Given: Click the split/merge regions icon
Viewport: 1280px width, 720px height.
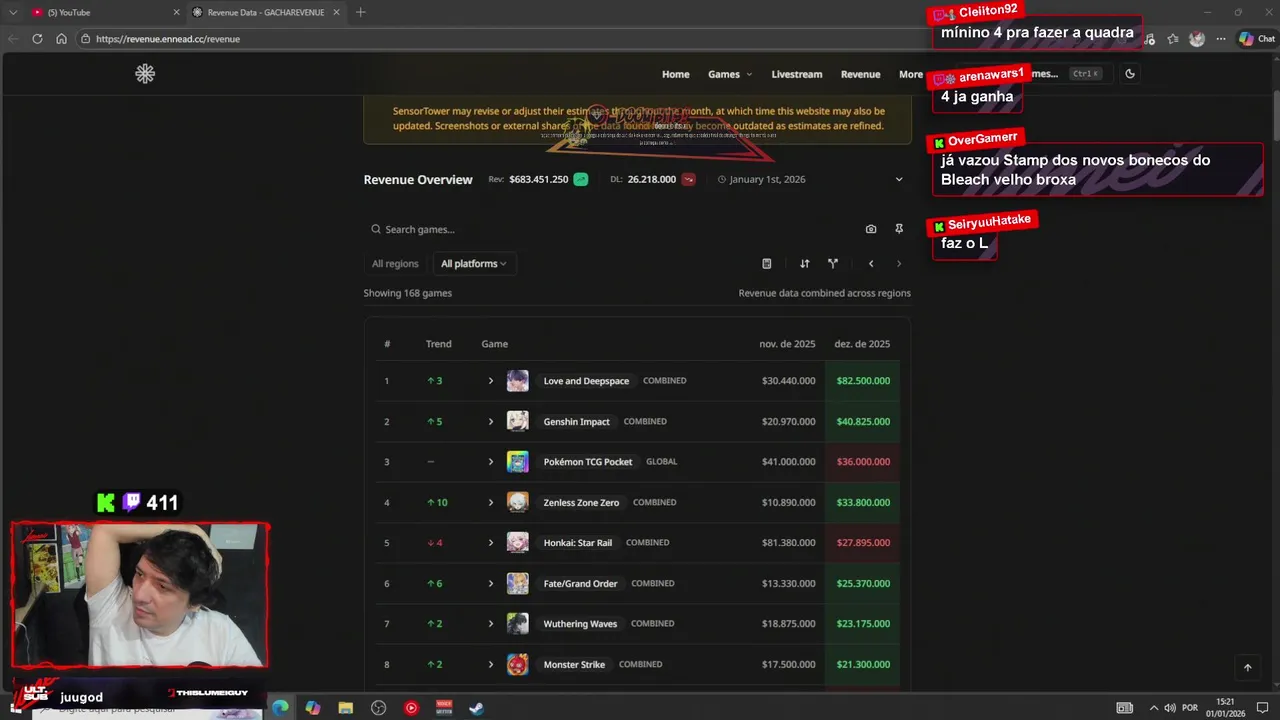Looking at the screenshot, I should coord(833,264).
